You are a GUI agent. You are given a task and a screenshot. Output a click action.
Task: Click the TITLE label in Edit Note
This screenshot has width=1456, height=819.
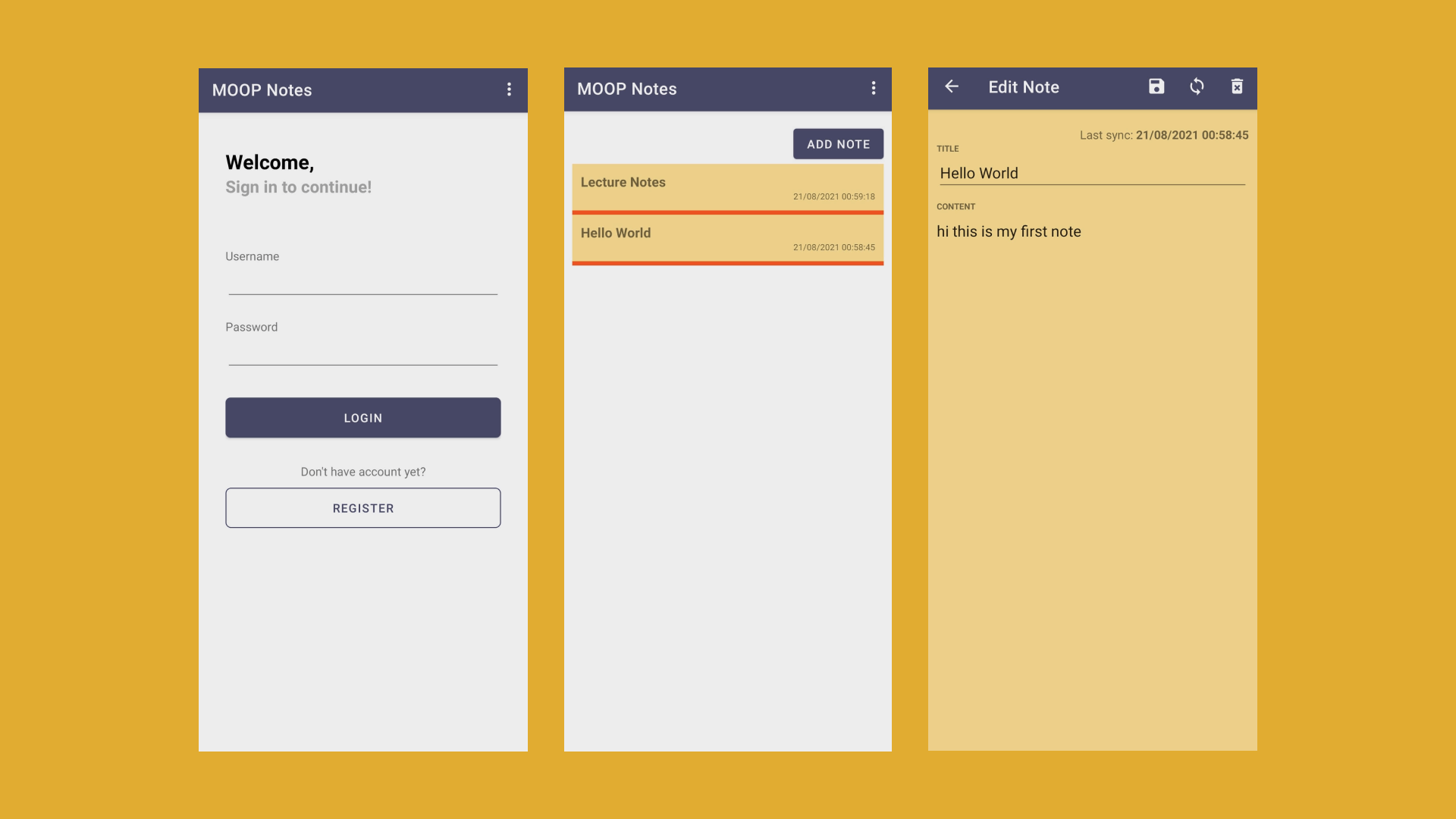click(x=947, y=149)
